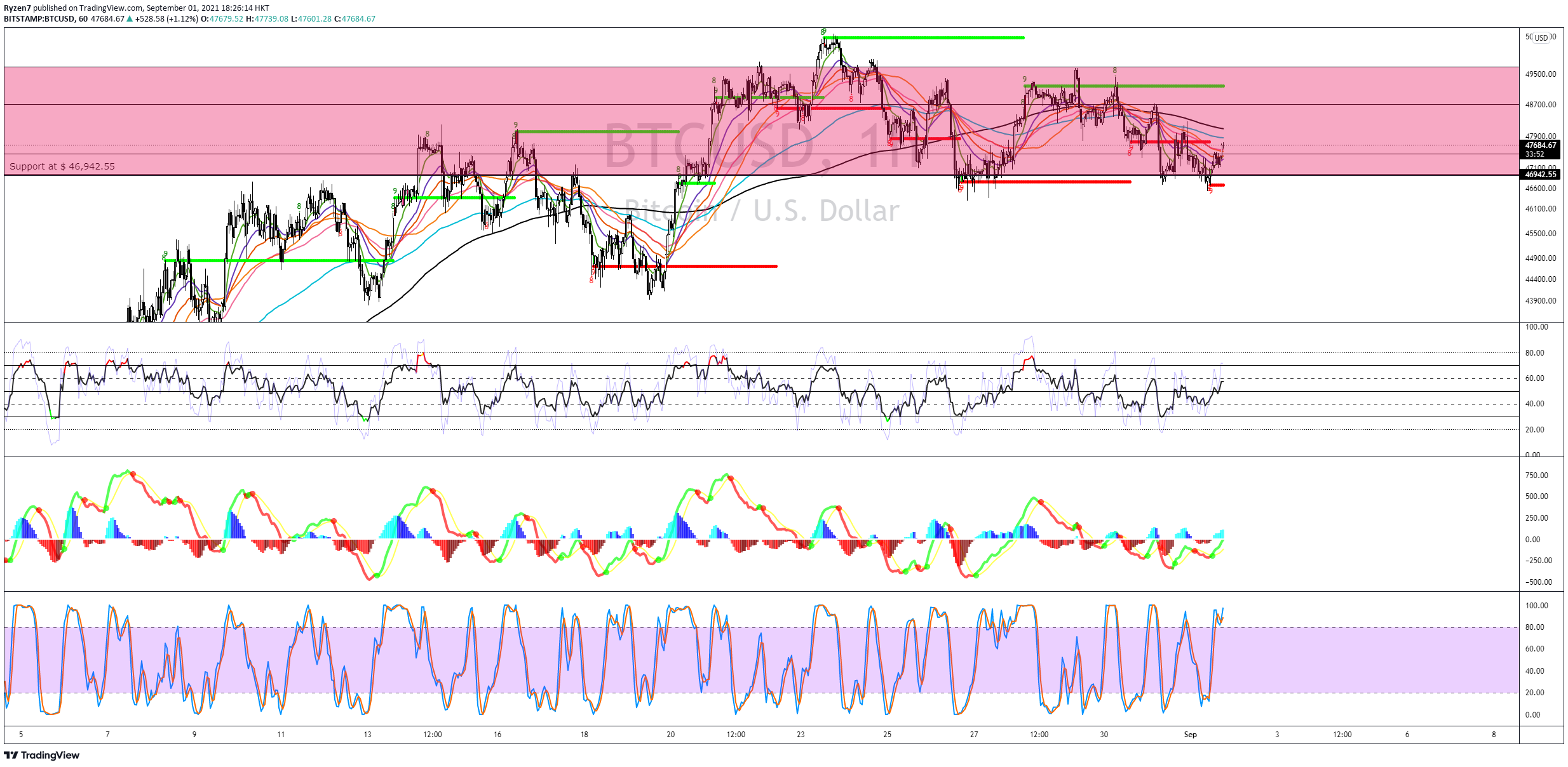Click the 46100.00 price axis label
Screen dimensions: 1568x767
(1541, 209)
